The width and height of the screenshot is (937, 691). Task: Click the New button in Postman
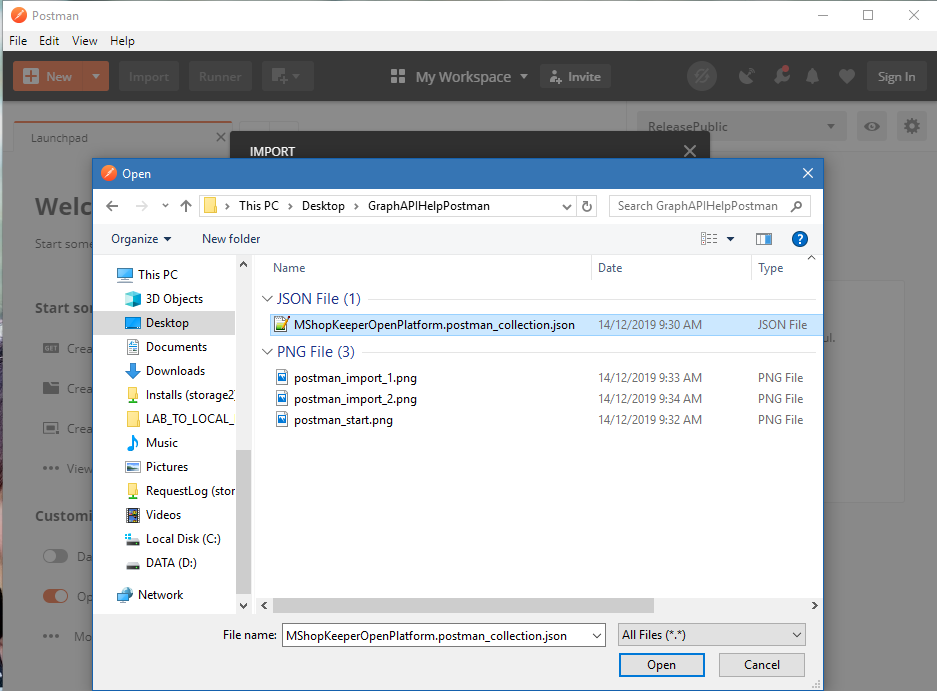pos(48,77)
